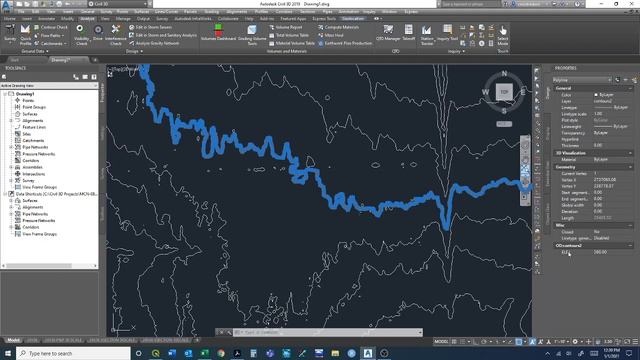Open the Survey tool in Ground Data
The image size is (640, 360).
tap(10, 33)
